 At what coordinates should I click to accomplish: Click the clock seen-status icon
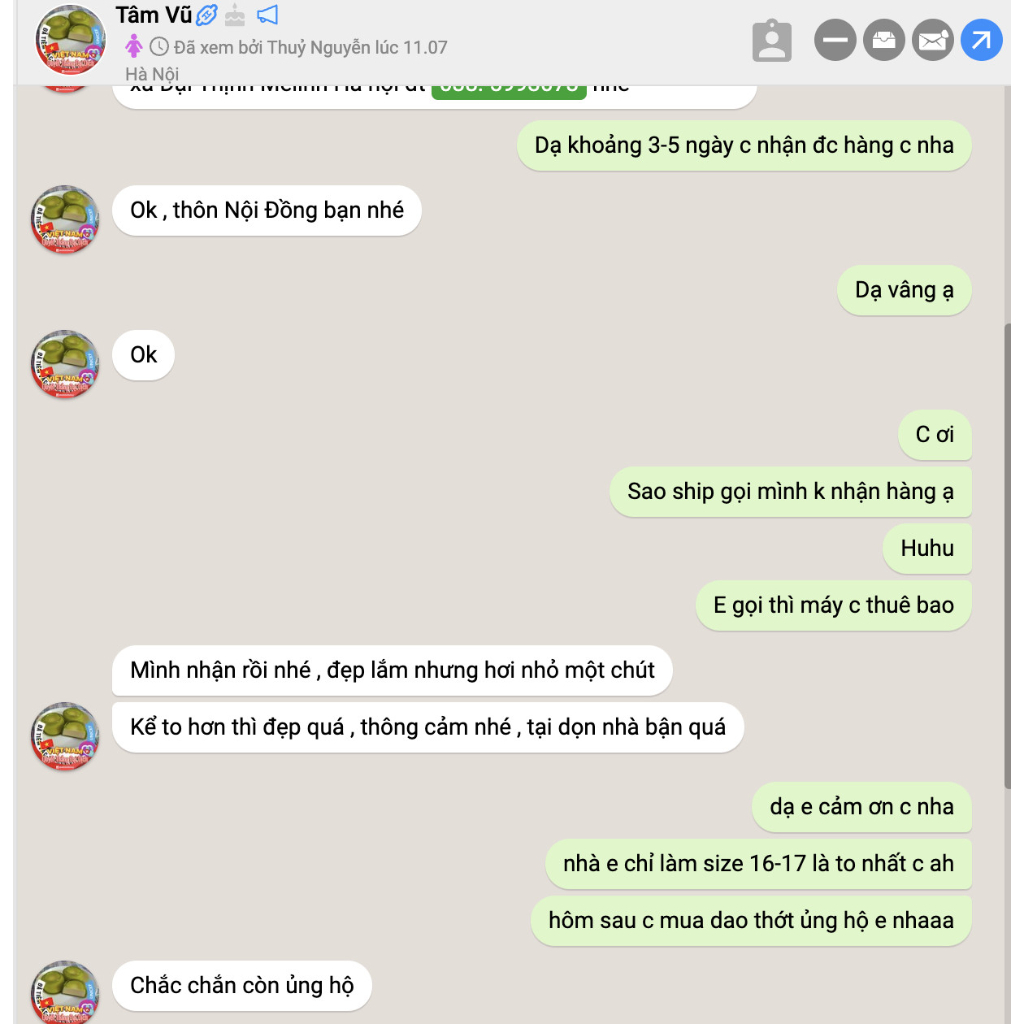point(159,47)
